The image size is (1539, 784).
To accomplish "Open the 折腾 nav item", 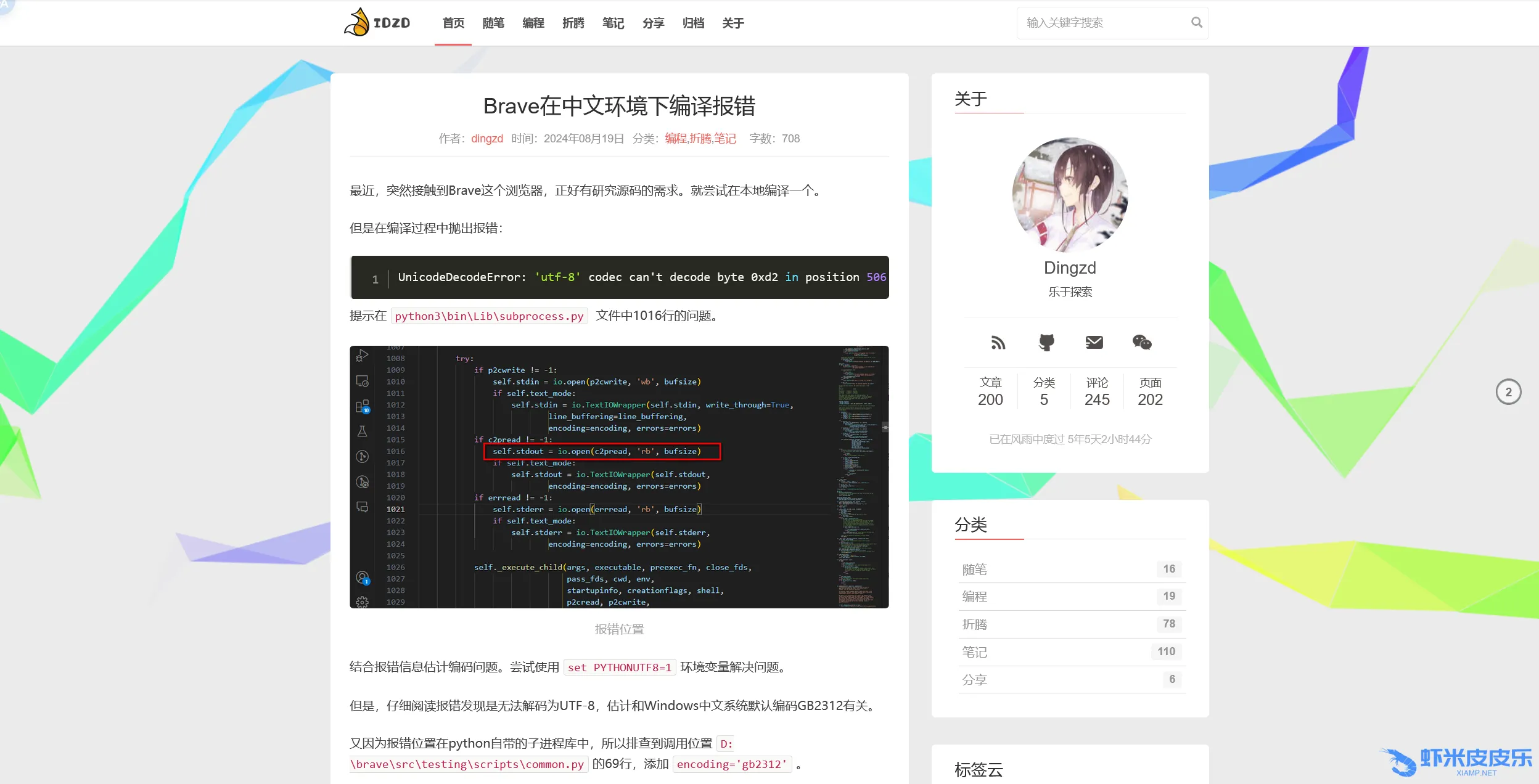I will click(573, 23).
